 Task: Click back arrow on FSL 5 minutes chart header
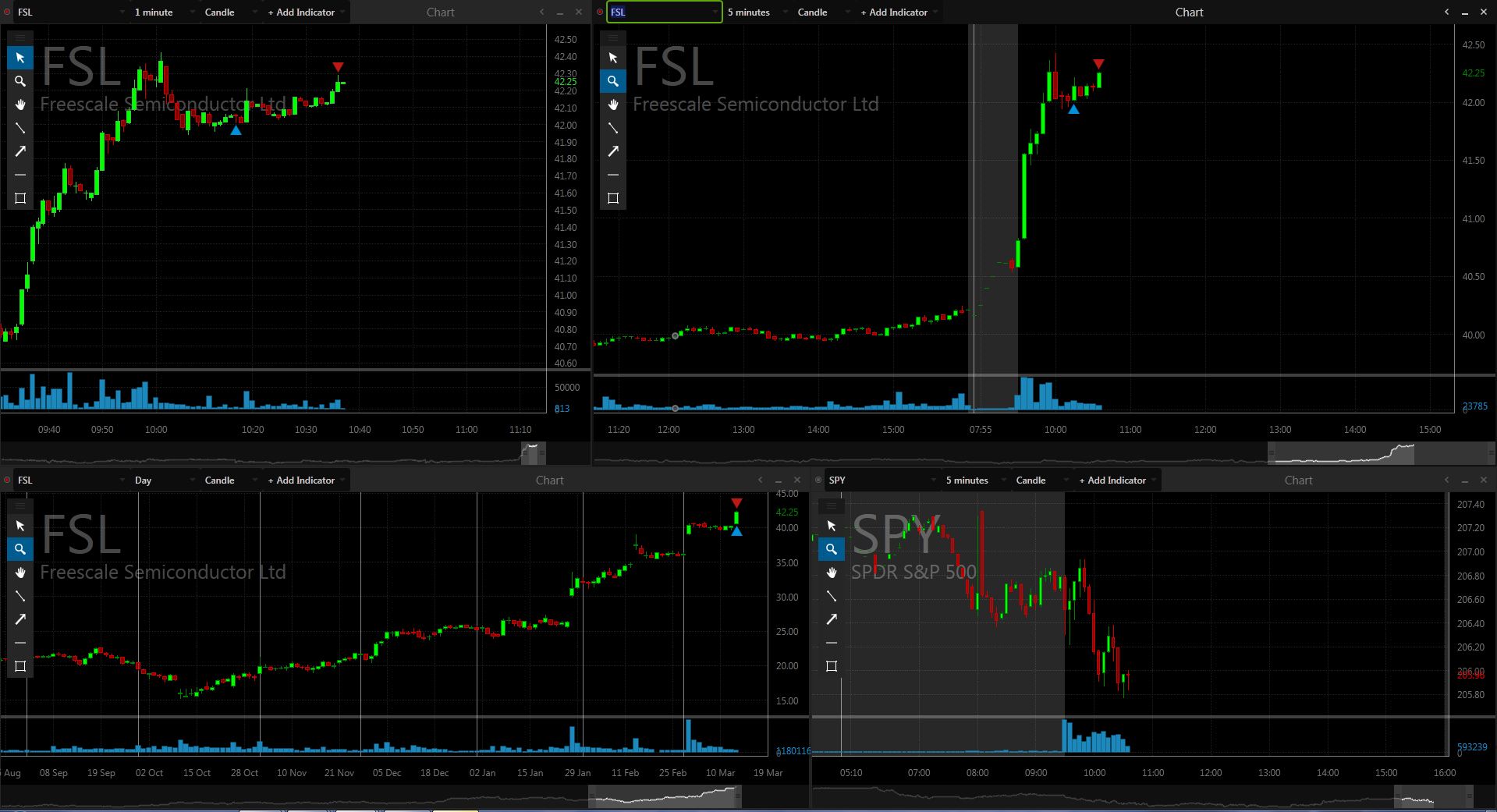(x=1446, y=12)
